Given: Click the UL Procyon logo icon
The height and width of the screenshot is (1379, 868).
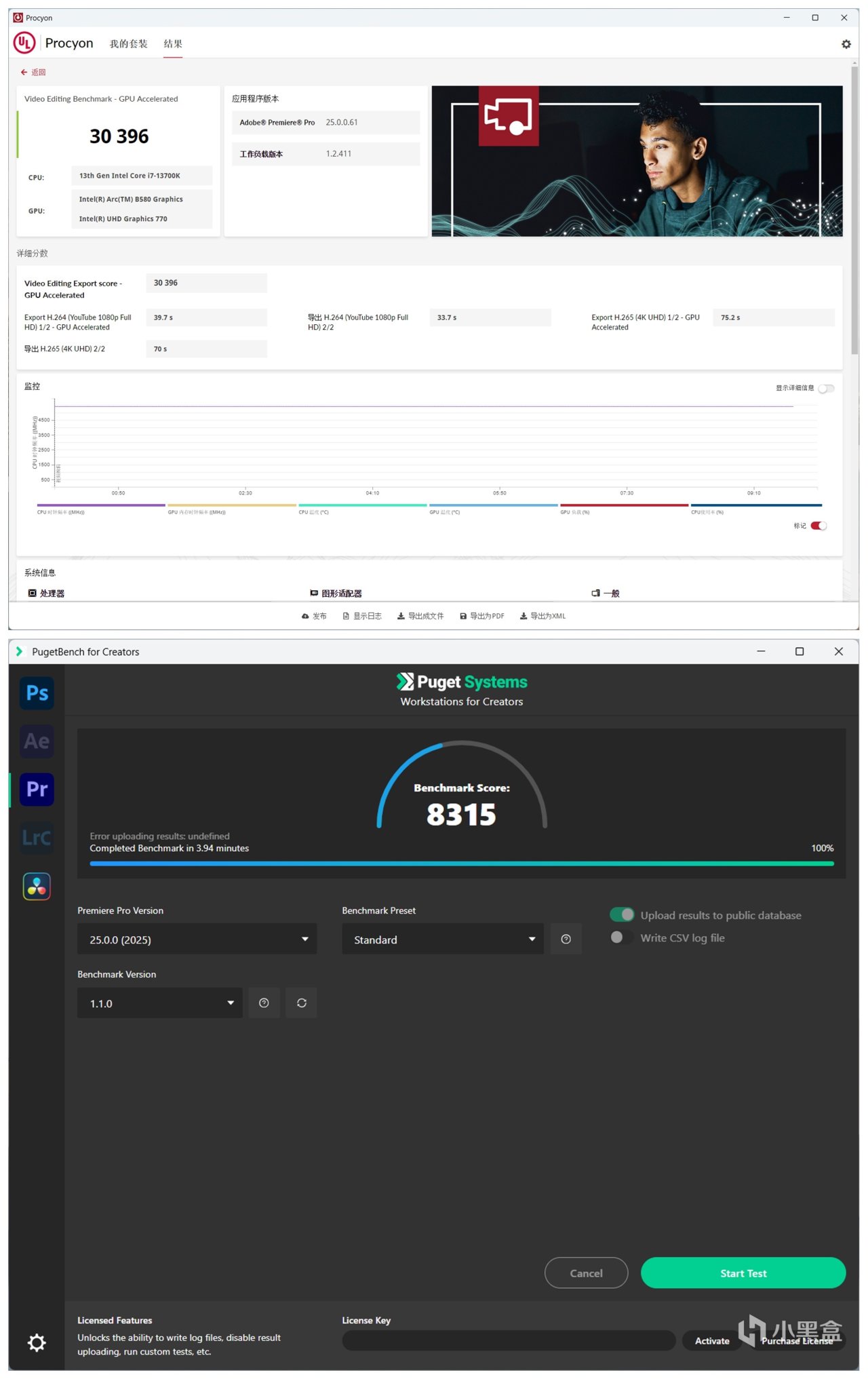Looking at the screenshot, I should 24,43.
